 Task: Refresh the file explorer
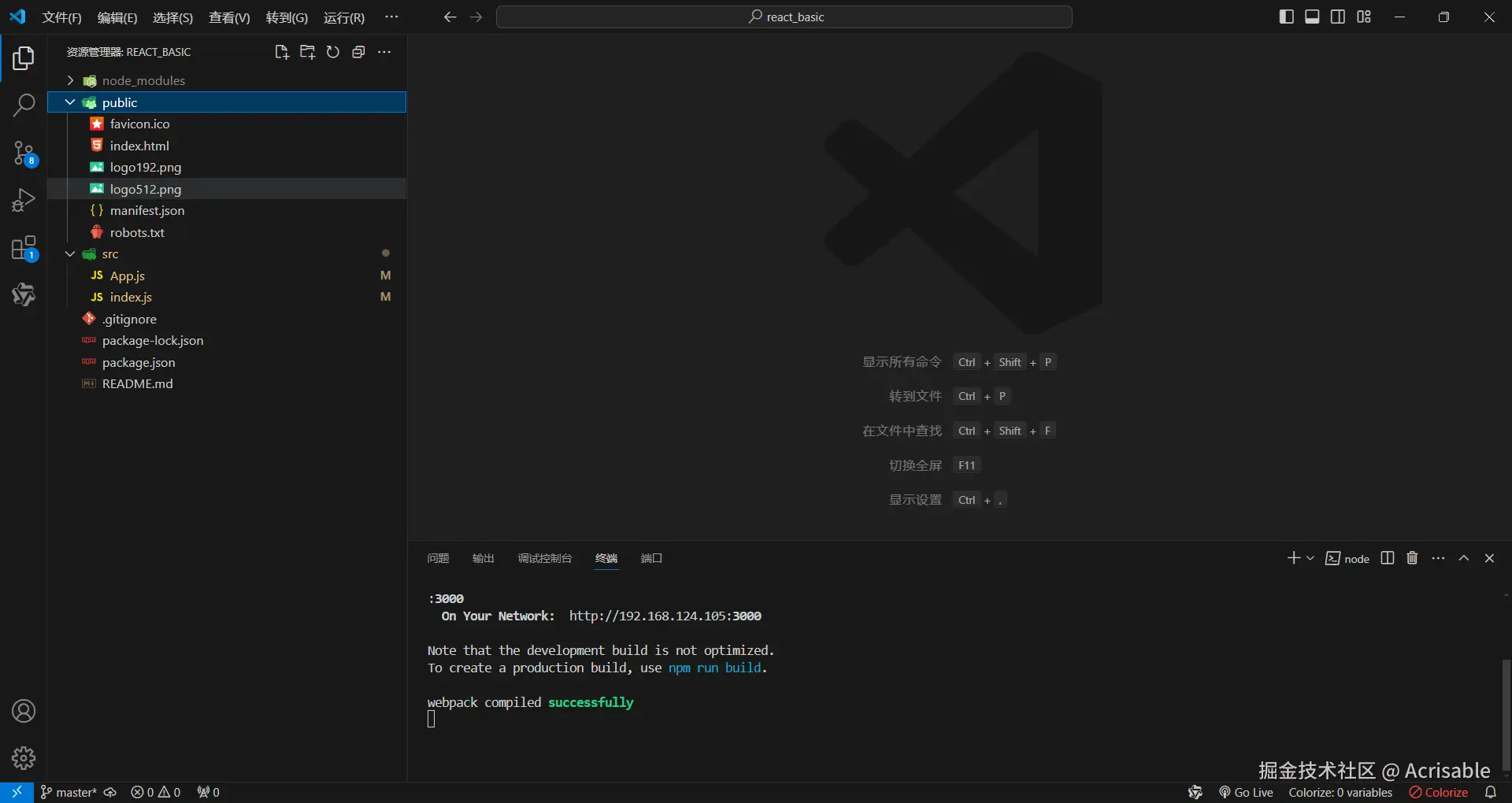333,52
